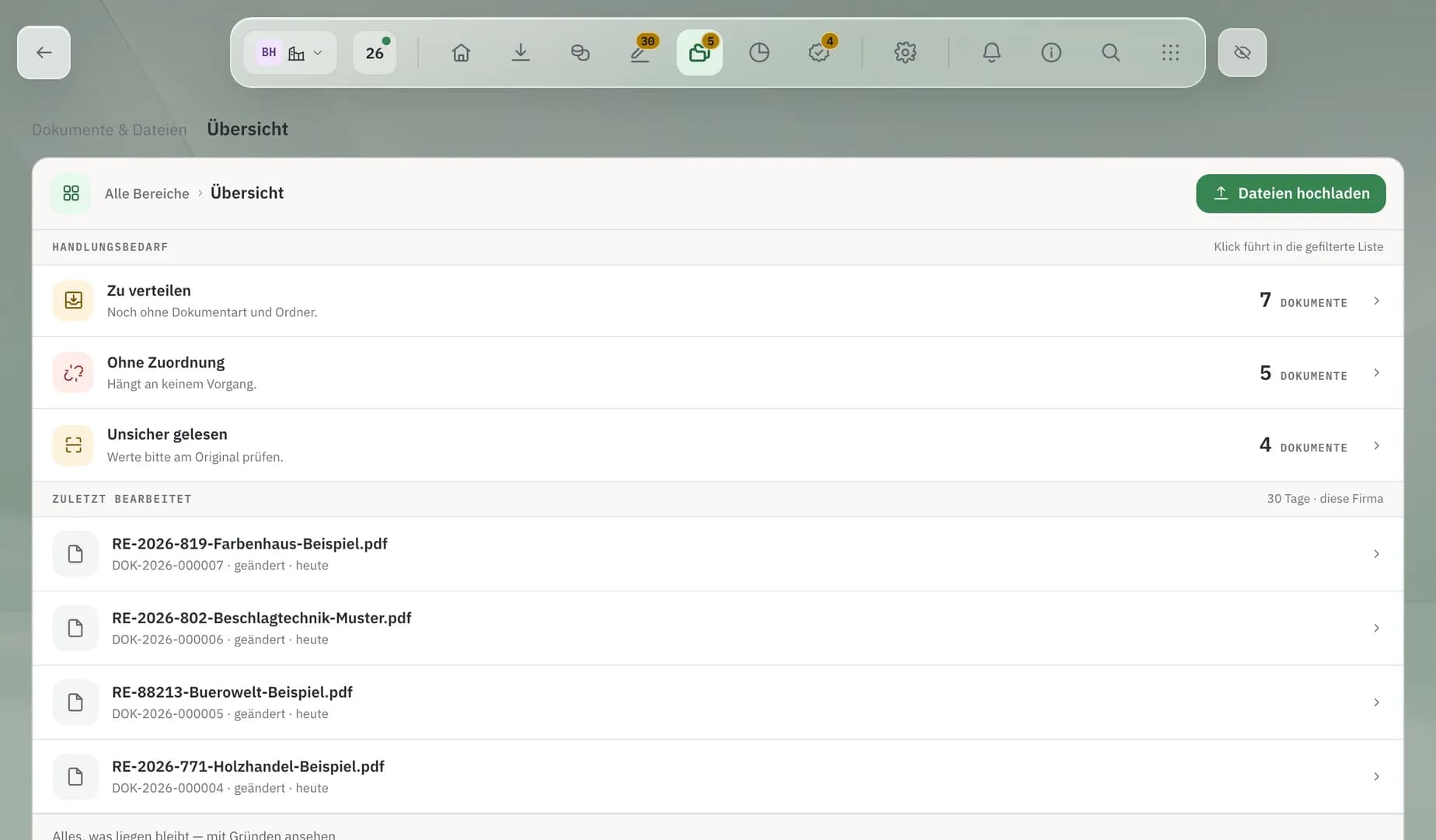
Task: Open the settings gear icon
Action: [905, 53]
